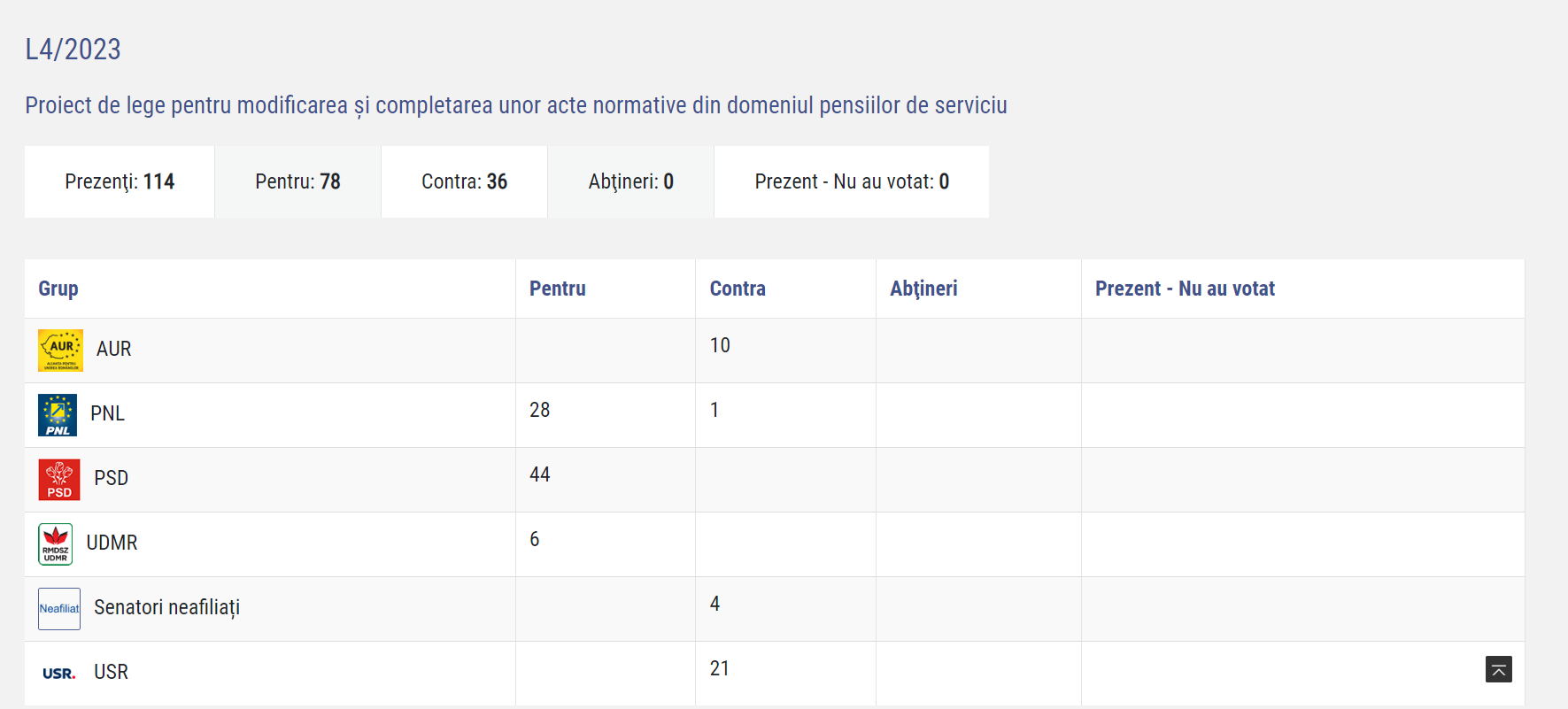Click the Contra column header

point(738,289)
